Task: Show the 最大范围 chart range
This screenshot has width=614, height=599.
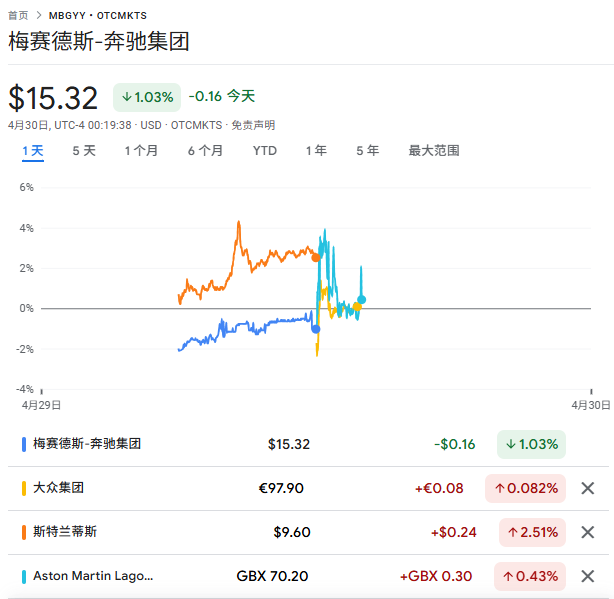Action: coord(434,151)
